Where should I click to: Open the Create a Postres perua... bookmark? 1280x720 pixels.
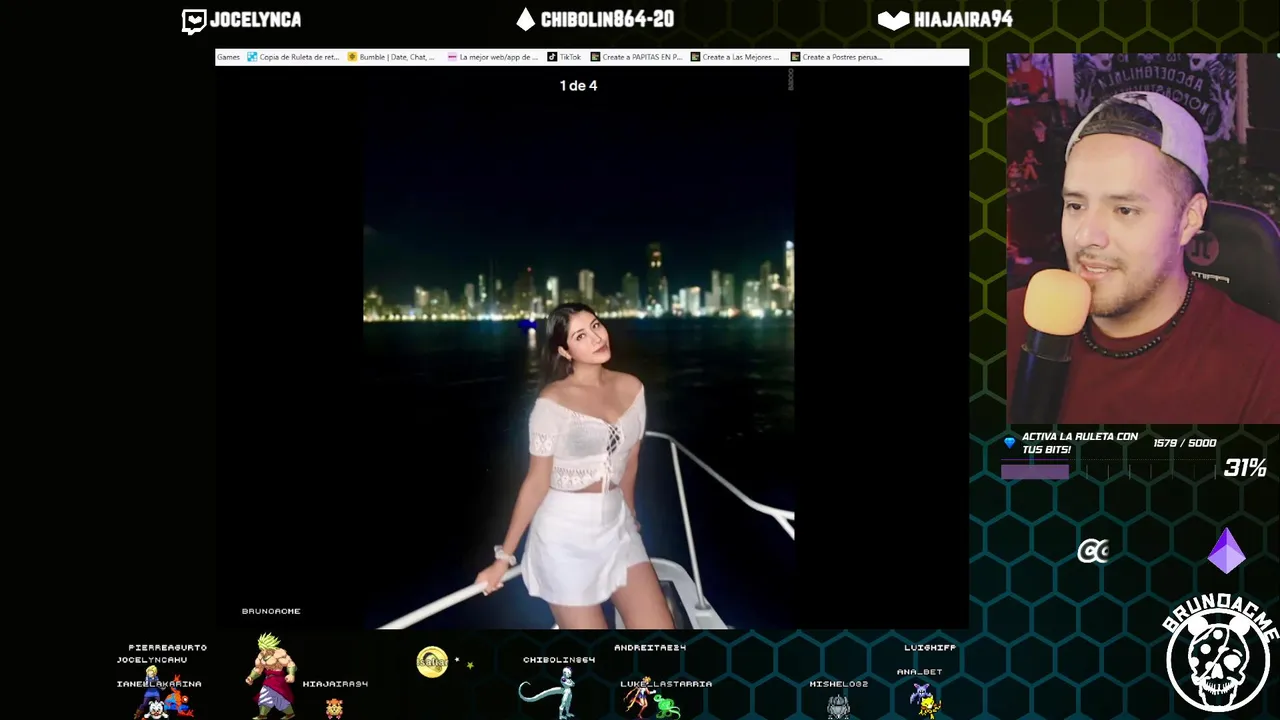[836, 57]
